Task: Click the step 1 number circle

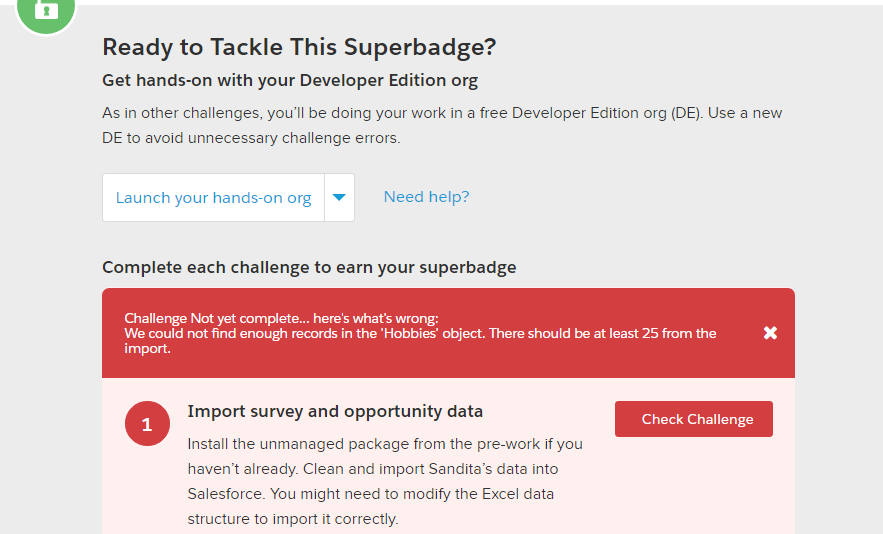Action: coord(147,425)
